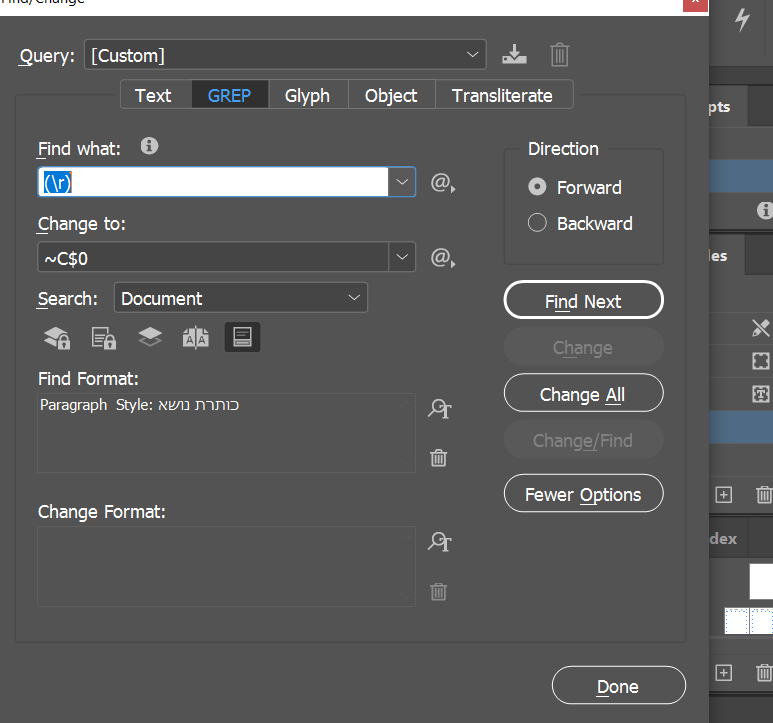
Task: Toggle Include Hidden Layers search option
Action: tap(150, 338)
